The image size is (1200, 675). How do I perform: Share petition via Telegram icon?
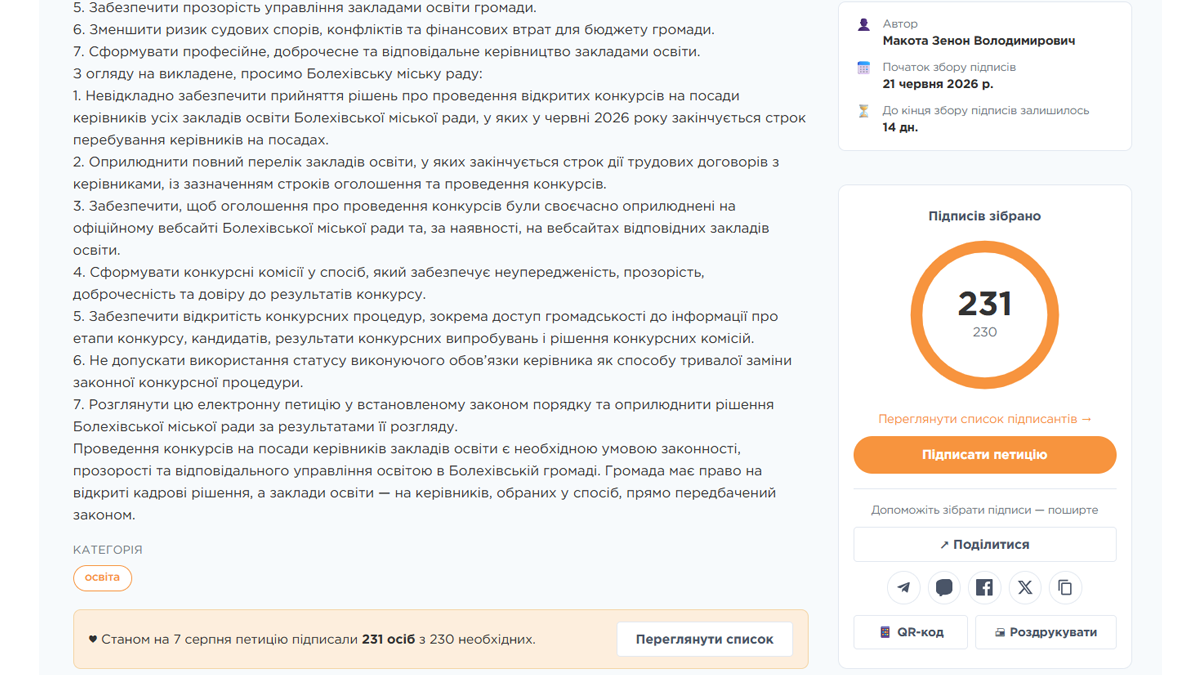(x=904, y=587)
